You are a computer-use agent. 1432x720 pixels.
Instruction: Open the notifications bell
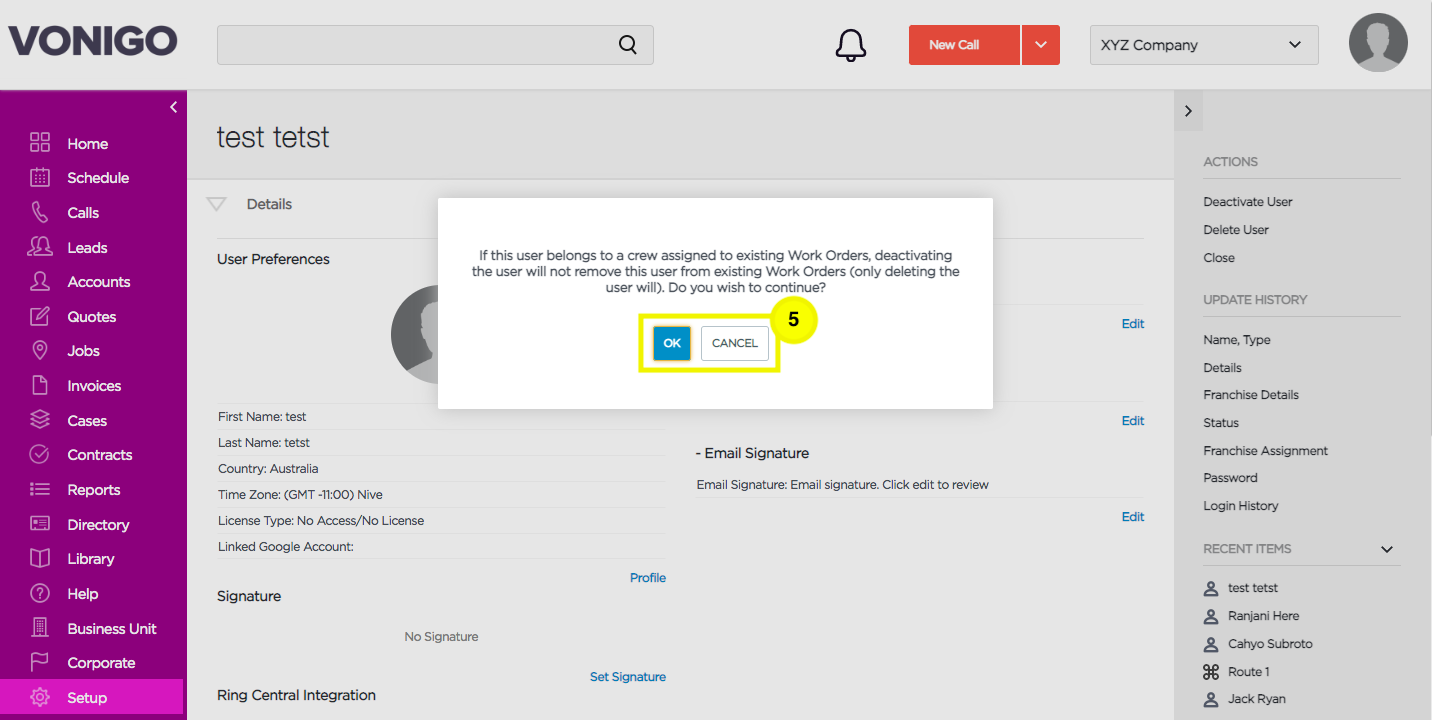point(851,45)
